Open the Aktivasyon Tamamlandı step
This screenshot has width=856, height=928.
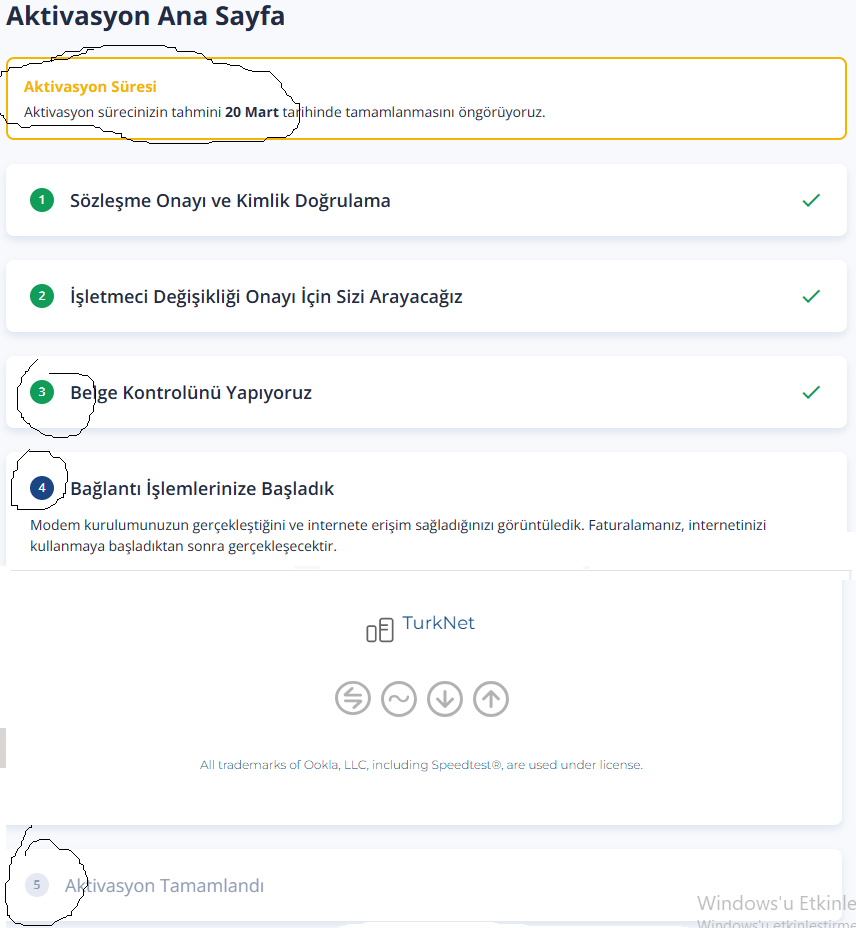tap(165, 885)
